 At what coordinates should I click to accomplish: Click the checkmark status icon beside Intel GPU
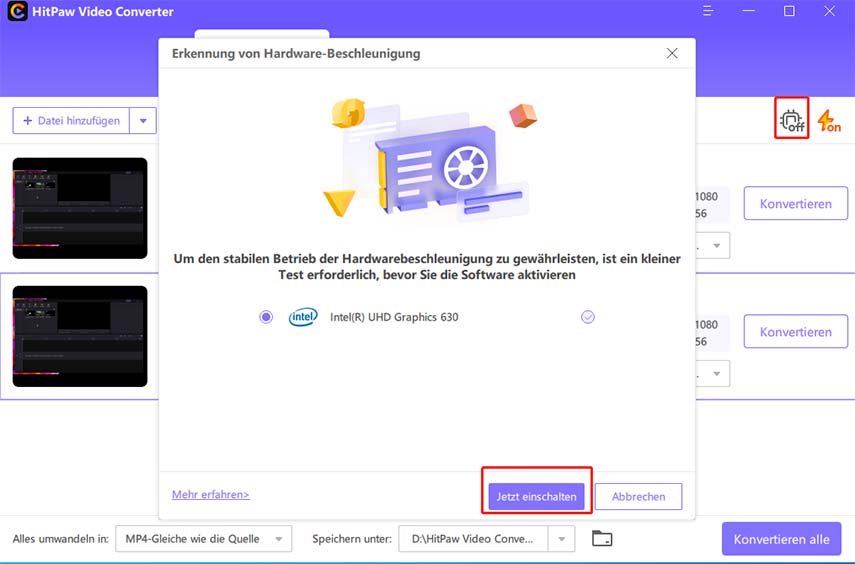tap(588, 317)
